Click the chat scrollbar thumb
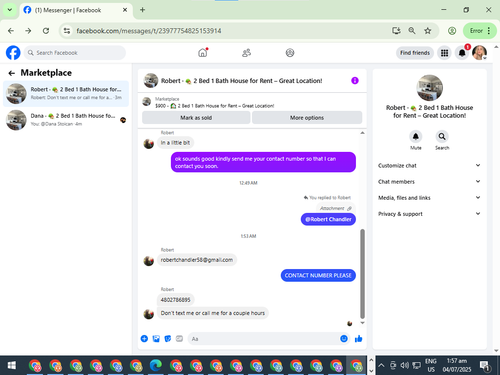 [x=362, y=273]
